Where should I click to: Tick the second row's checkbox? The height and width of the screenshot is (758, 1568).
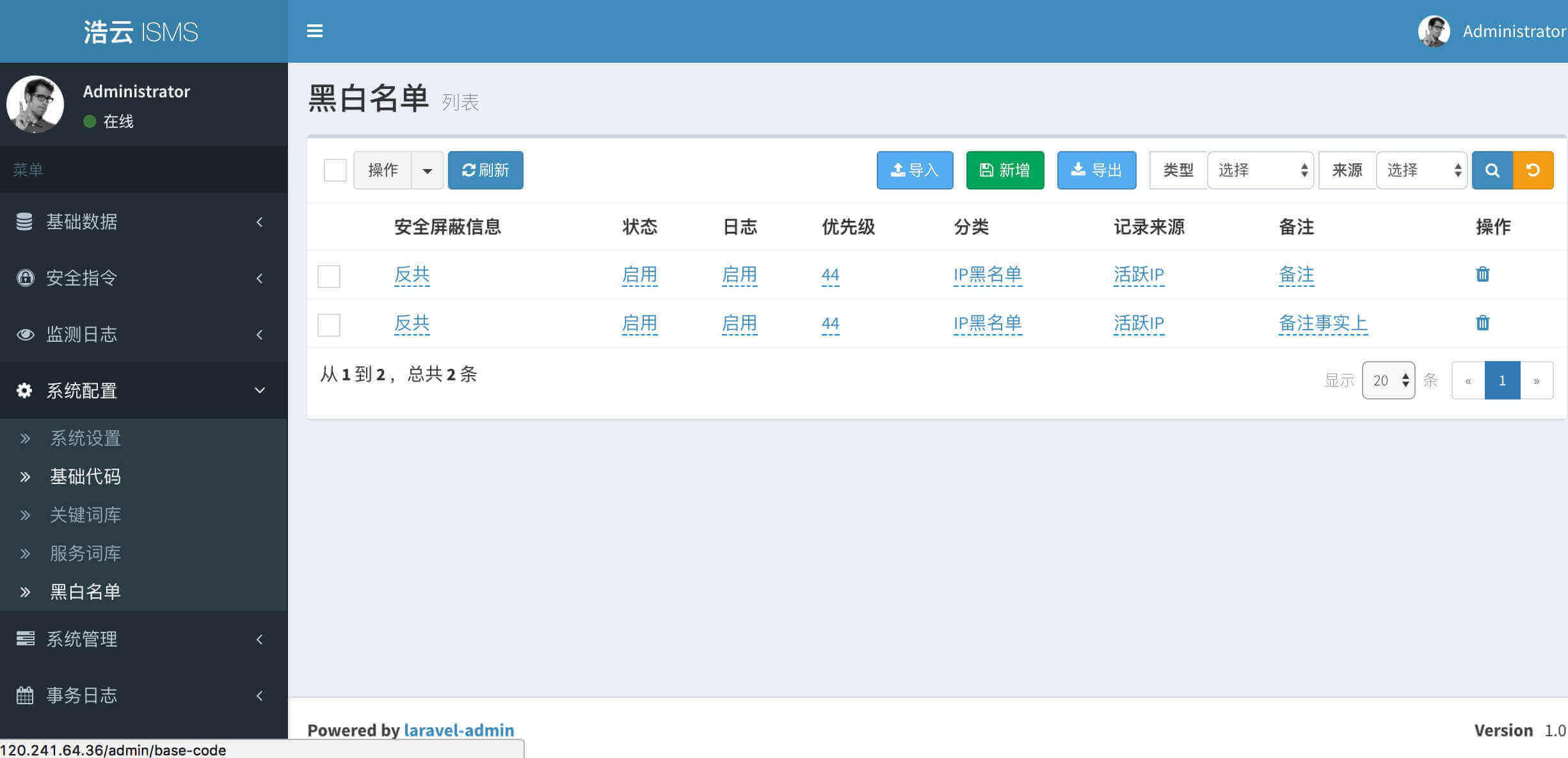(x=329, y=325)
